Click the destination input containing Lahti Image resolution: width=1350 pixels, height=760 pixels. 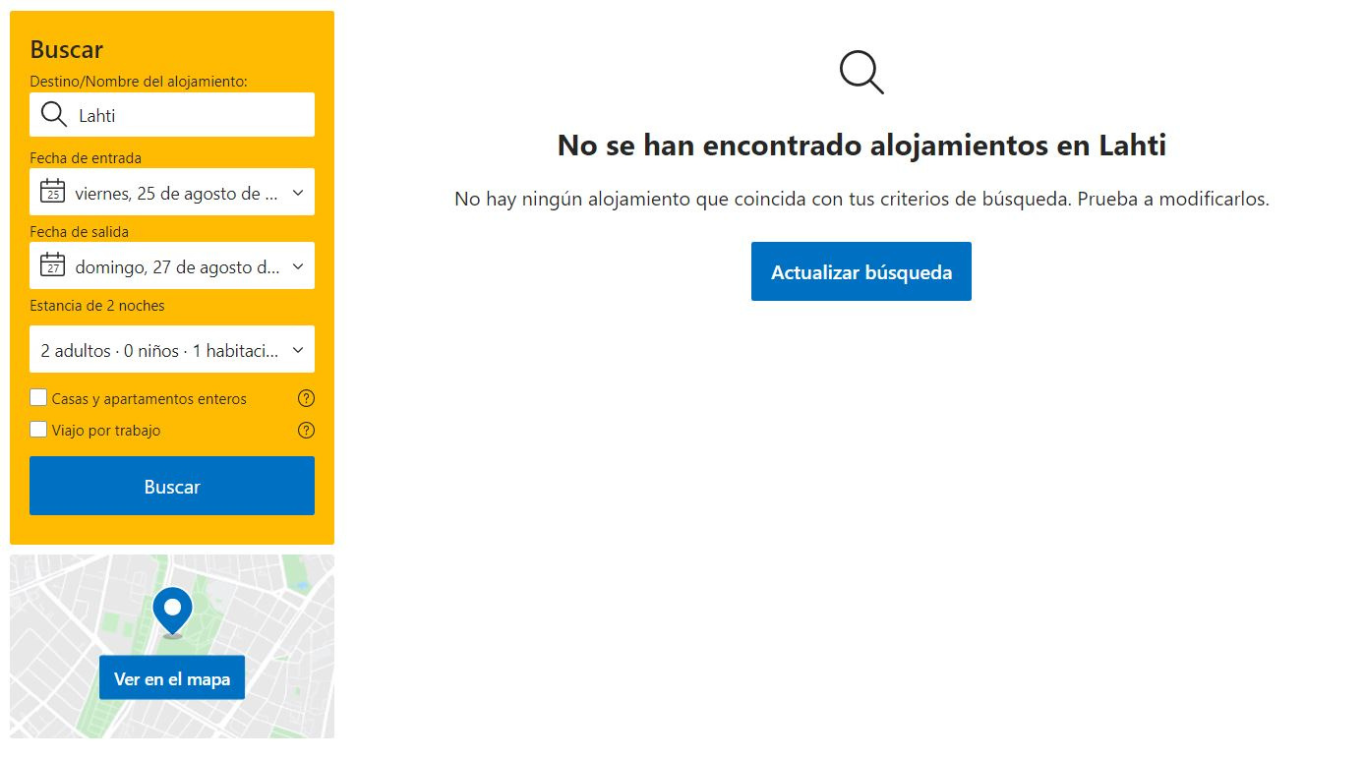coord(190,115)
